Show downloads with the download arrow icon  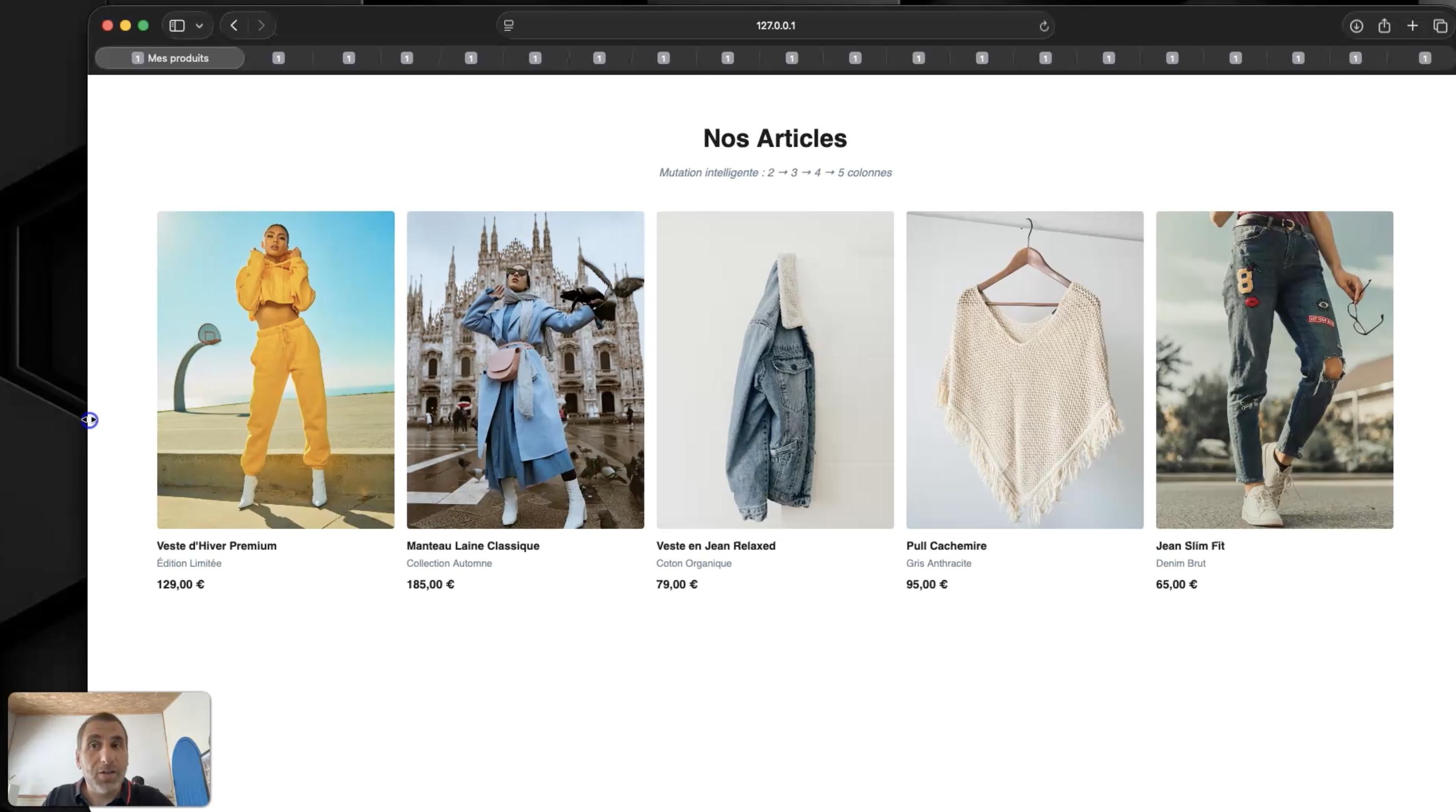(x=1356, y=27)
